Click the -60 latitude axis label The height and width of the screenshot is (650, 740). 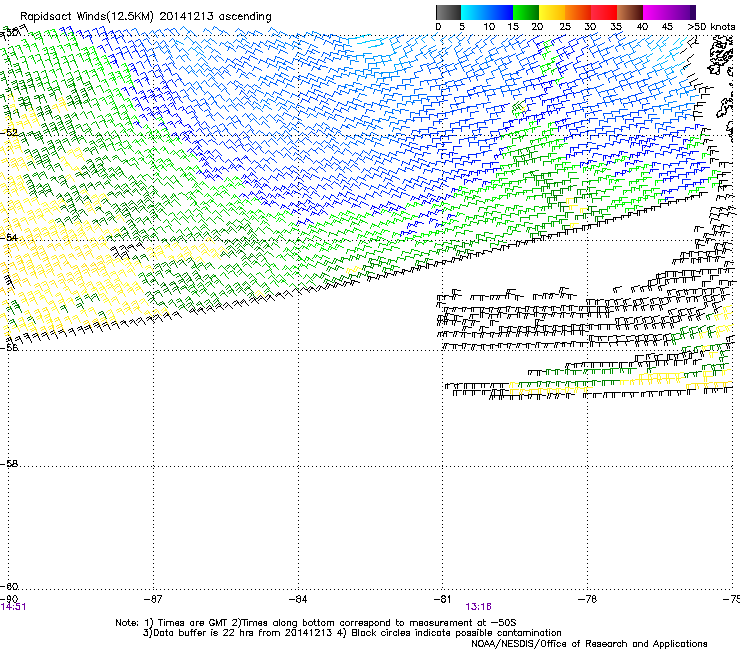(9, 586)
